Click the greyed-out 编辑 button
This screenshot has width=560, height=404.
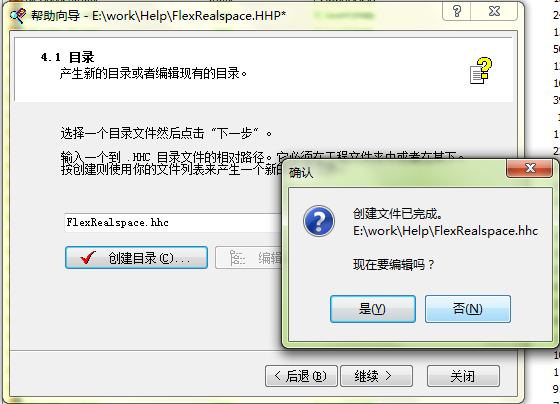(x=249, y=258)
